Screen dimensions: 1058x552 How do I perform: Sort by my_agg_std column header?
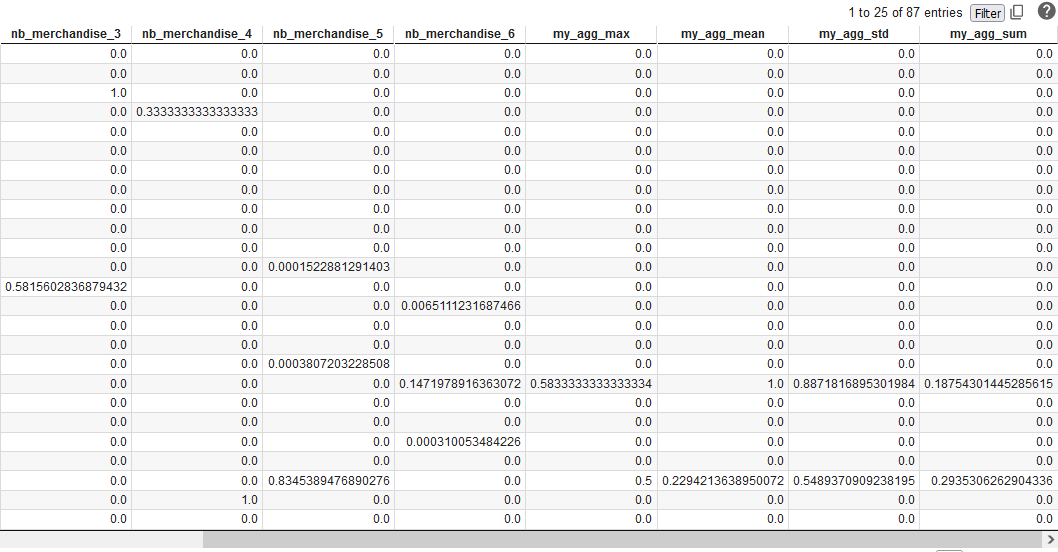point(854,34)
